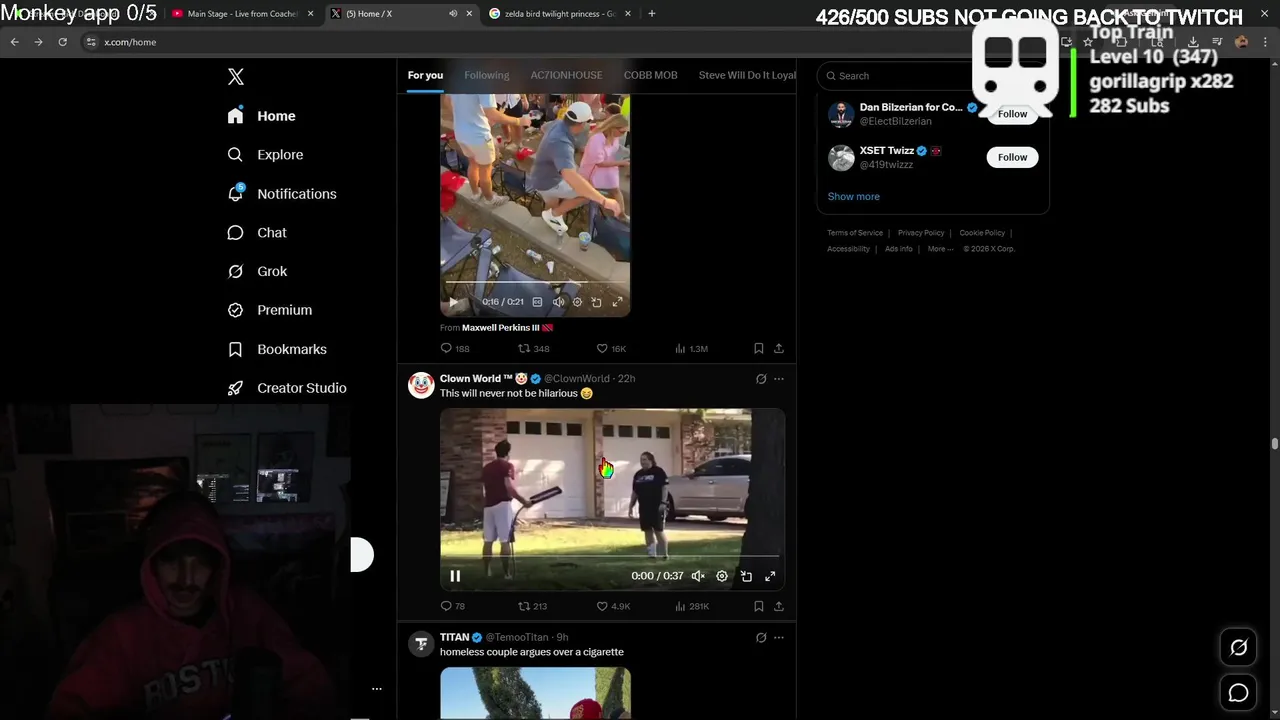This screenshot has height=720, width=1280.
Task: Open more options on TITAN post
Action: pyautogui.click(x=779, y=637)
